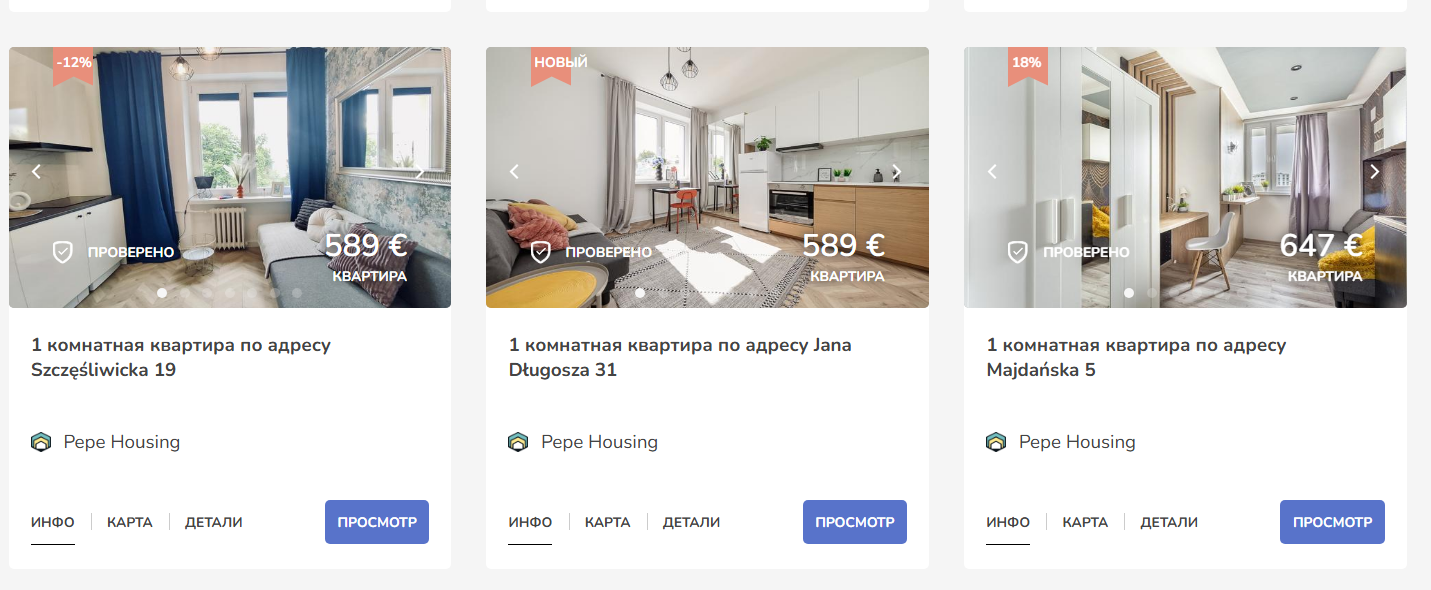
Task: Click ПРОСМОТР button for Szczęśliwicka 19
Action: pos(377,522)
